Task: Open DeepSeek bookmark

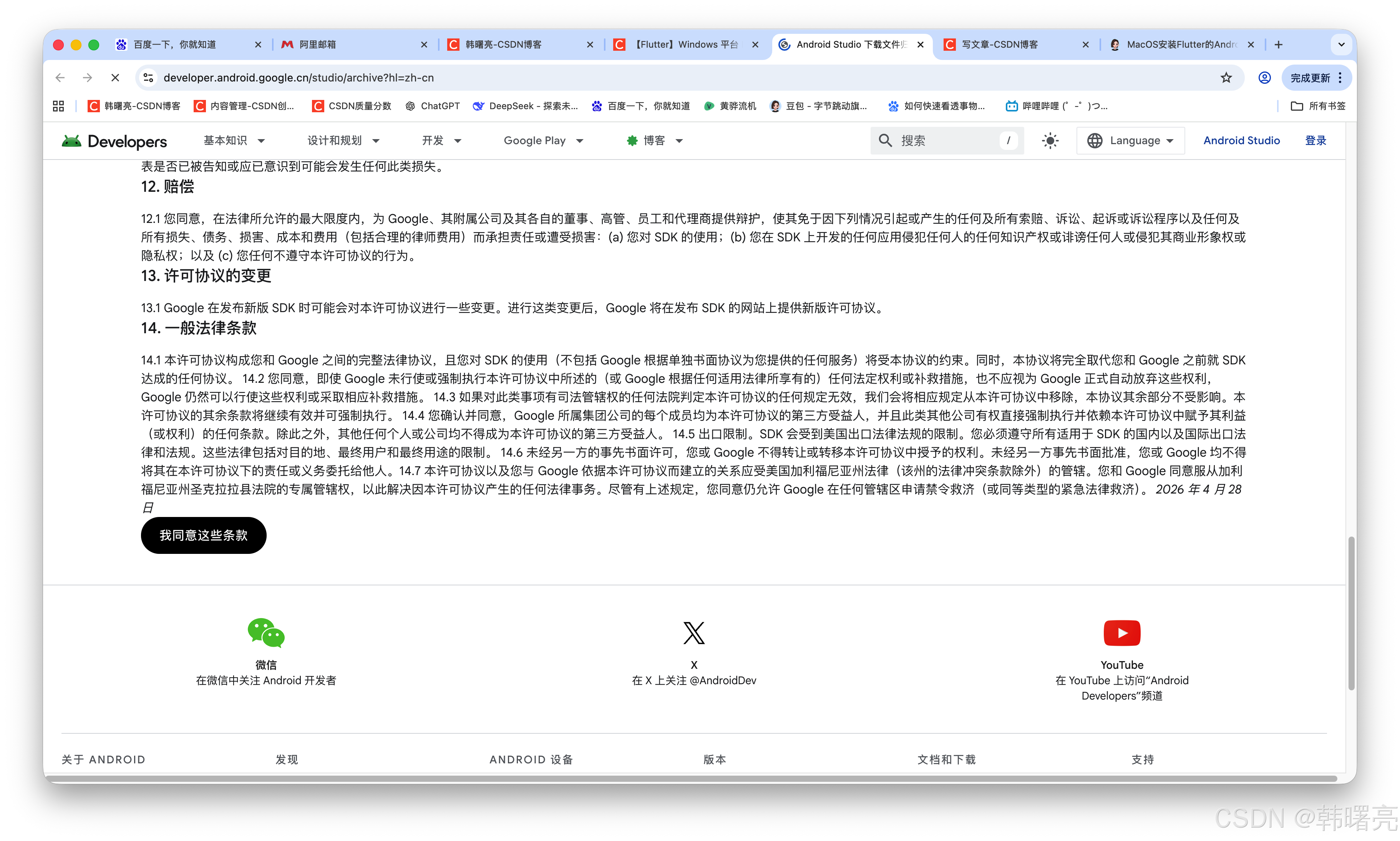Action: [x=526, y=106]
